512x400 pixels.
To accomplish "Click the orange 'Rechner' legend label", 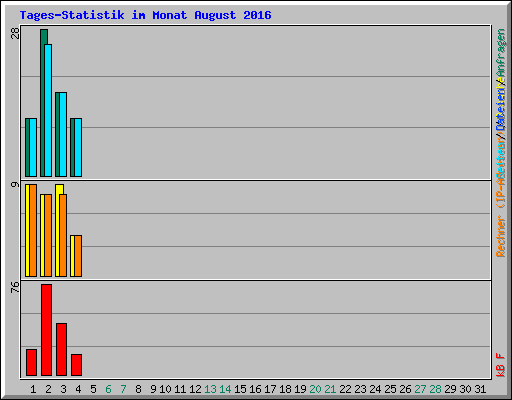I will pyautogui.click(x=501, y=236).
